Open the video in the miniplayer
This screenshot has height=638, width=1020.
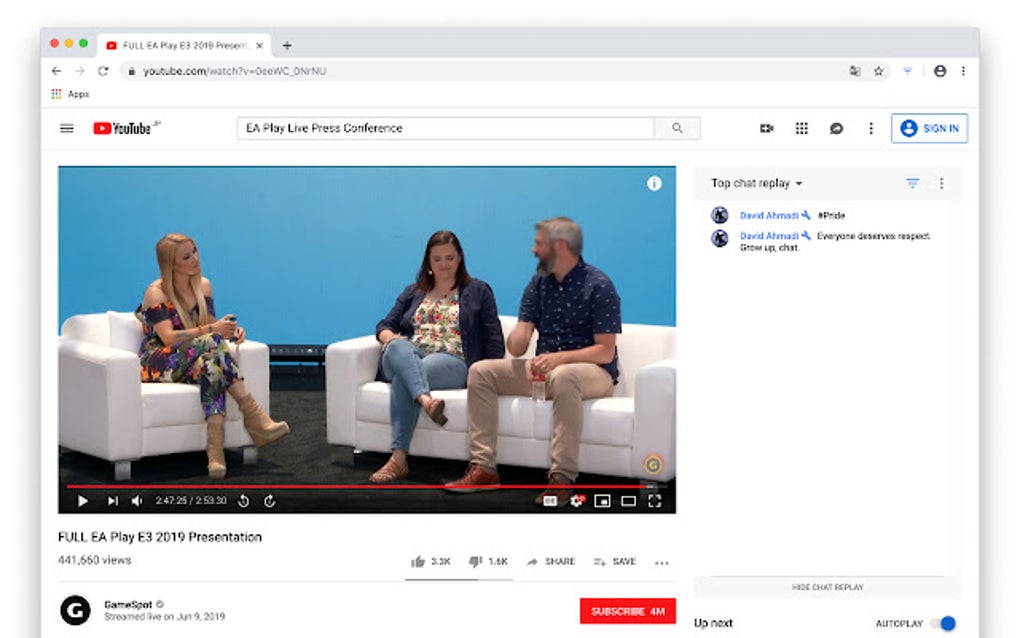point(602,500)
